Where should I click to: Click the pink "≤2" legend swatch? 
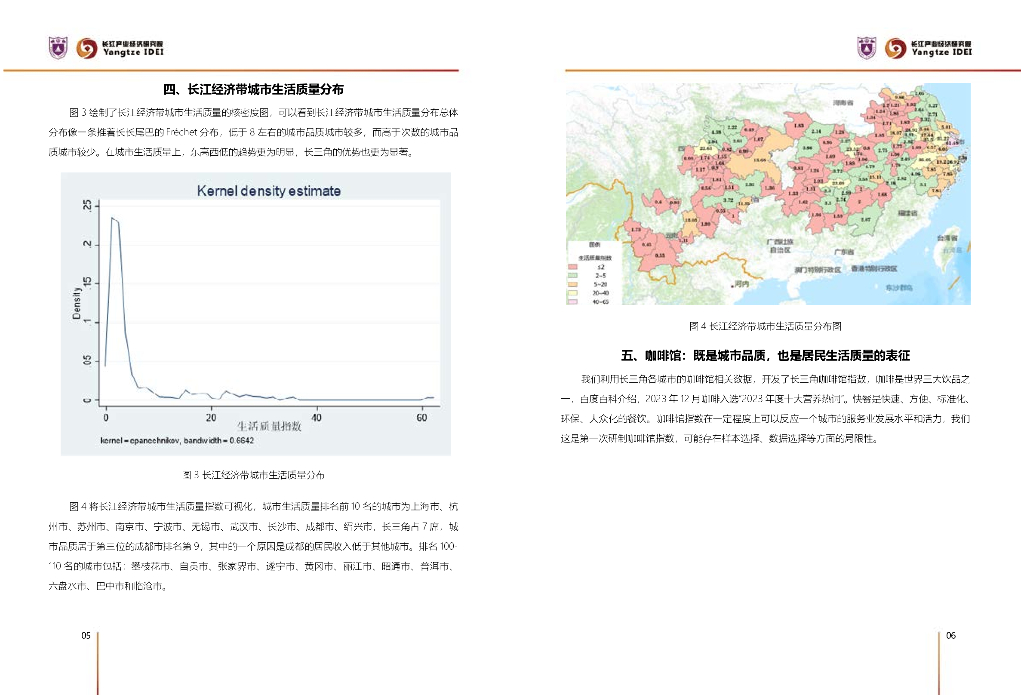(573, 267)
